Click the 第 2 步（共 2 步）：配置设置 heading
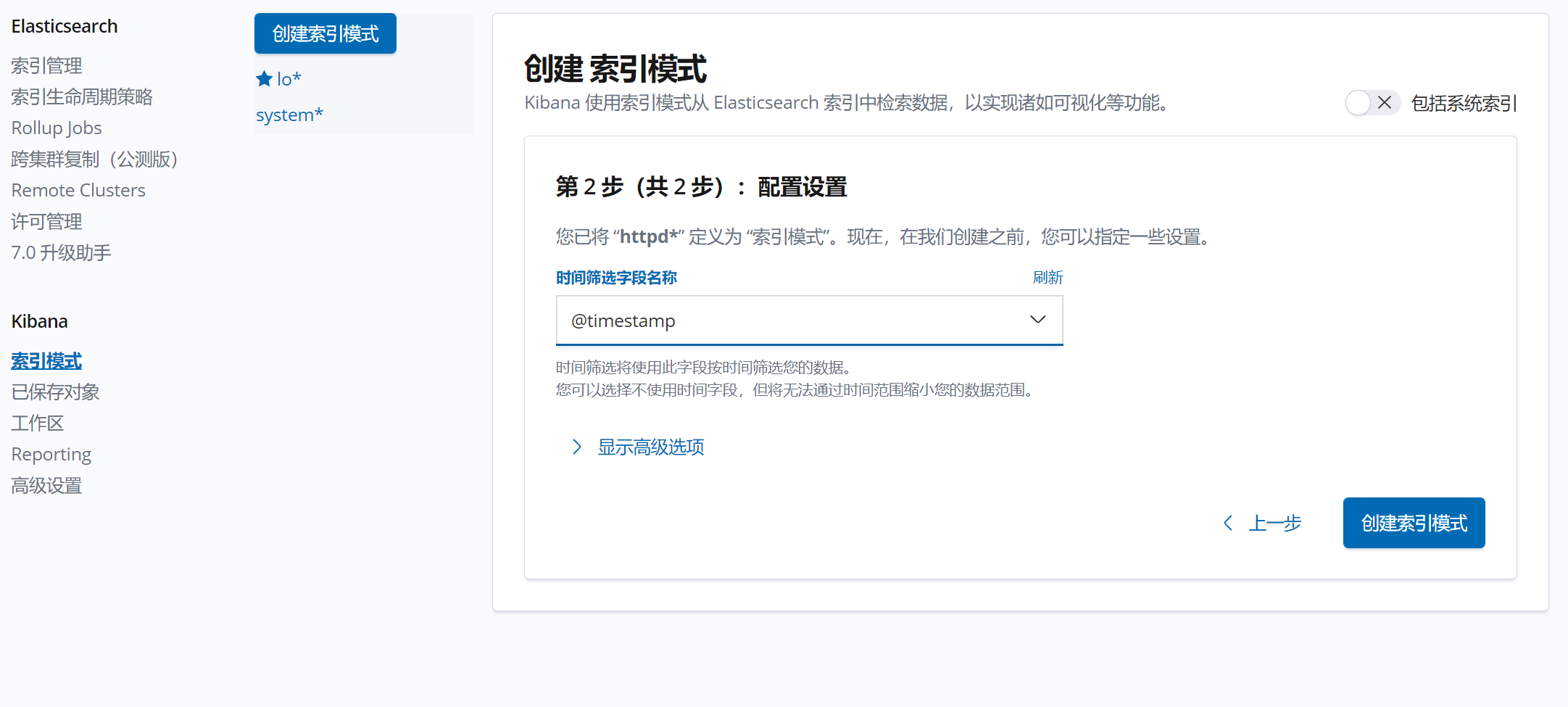The height and width of the screenshot is (707, 1568). (701, 187)
